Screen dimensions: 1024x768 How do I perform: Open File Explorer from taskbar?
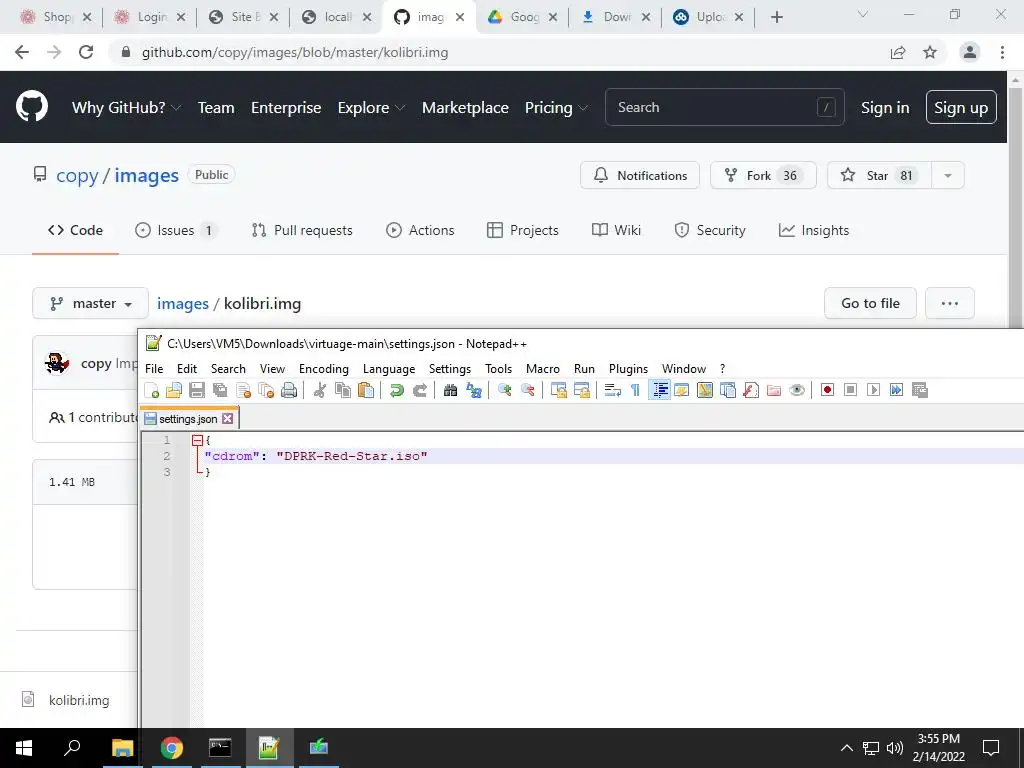pos(122,748)
